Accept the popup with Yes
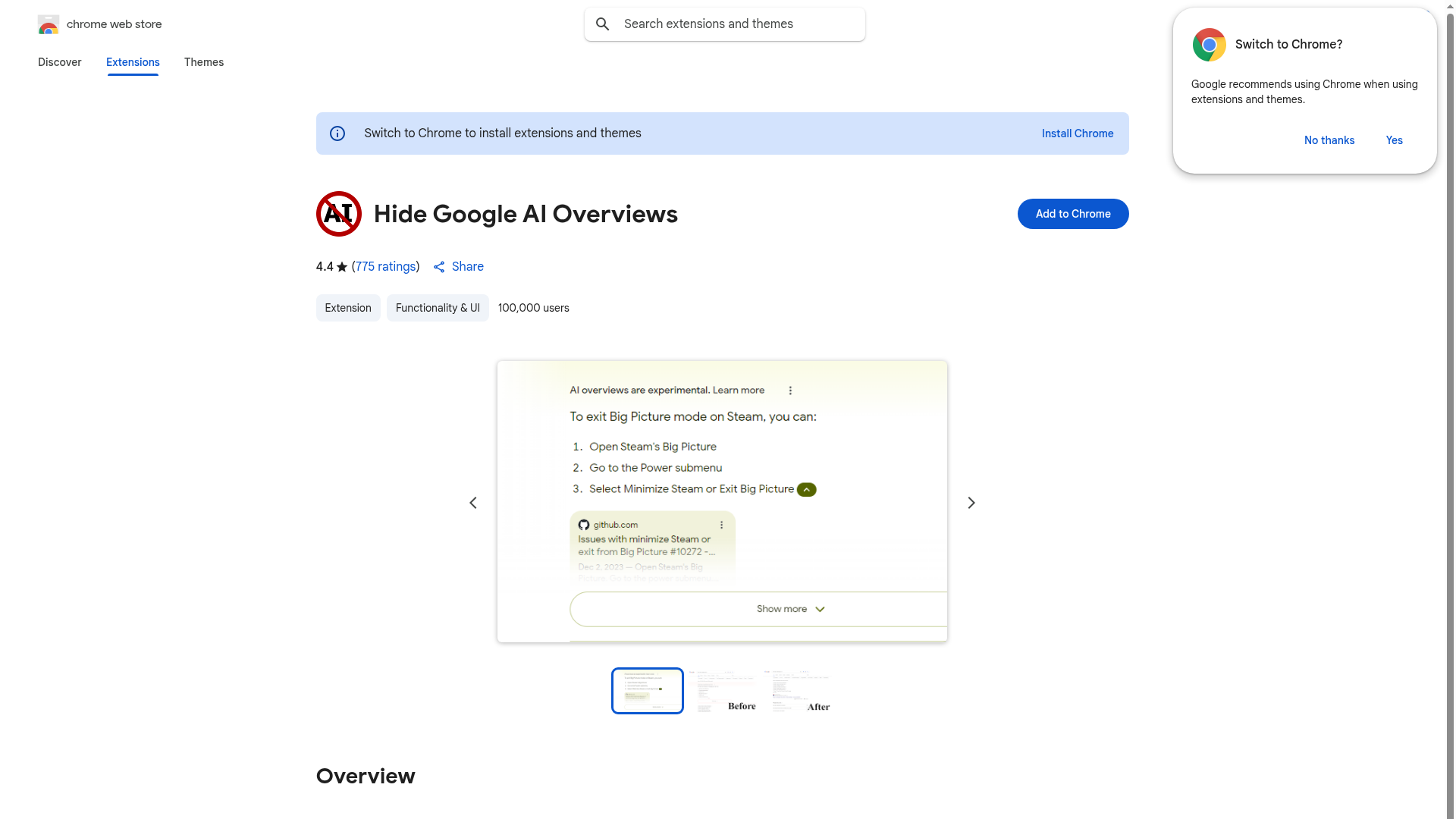The height and width of the screenshot is (819, 1456). click(x=1395, y=140)
